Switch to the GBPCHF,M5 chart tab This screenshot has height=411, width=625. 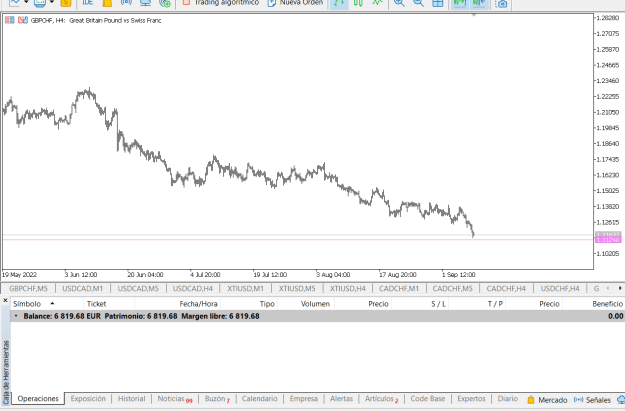[x=28, y=288]
